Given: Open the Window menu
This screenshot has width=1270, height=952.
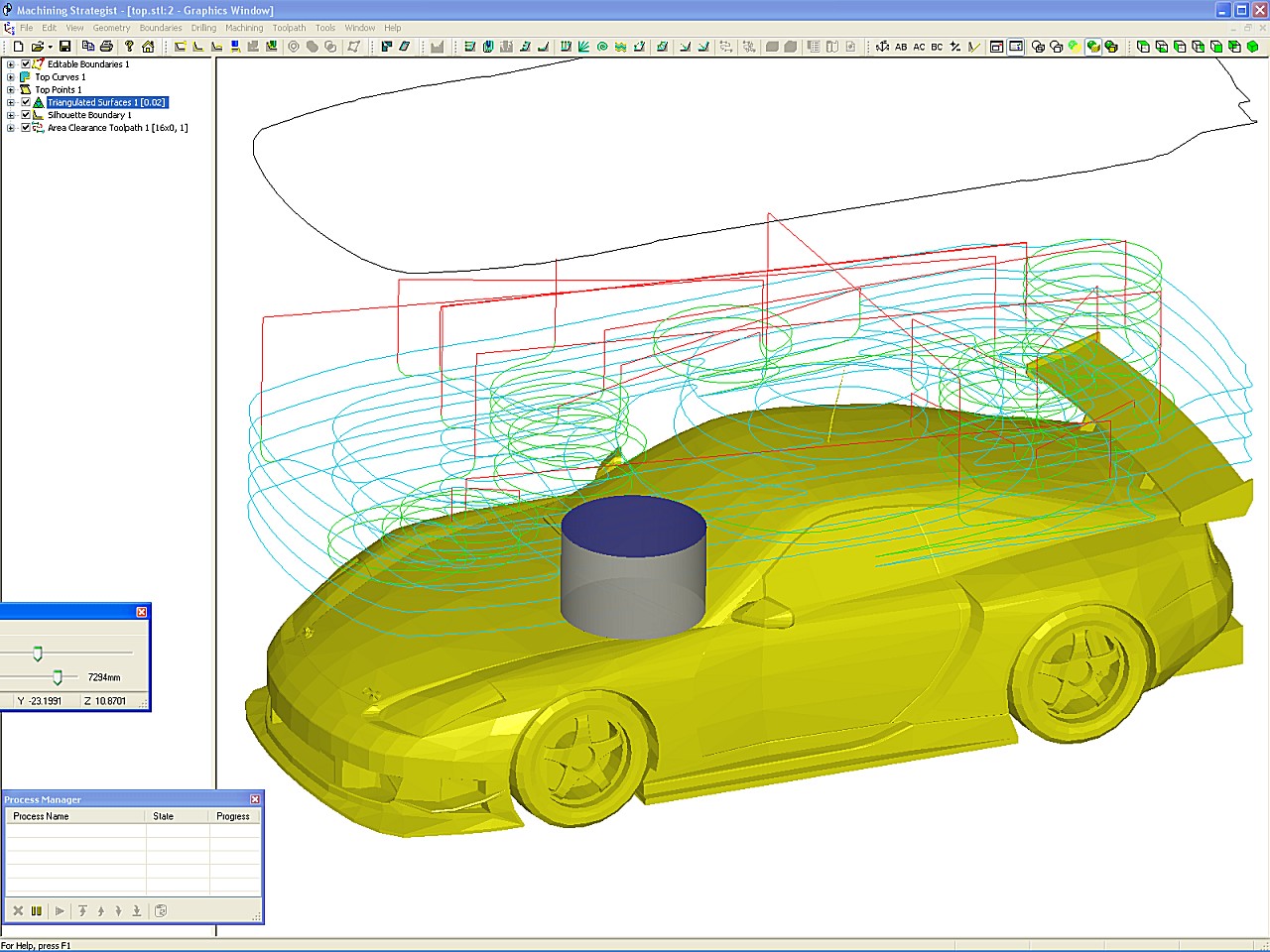Looking at the screenshot, I should coord(360,28).
